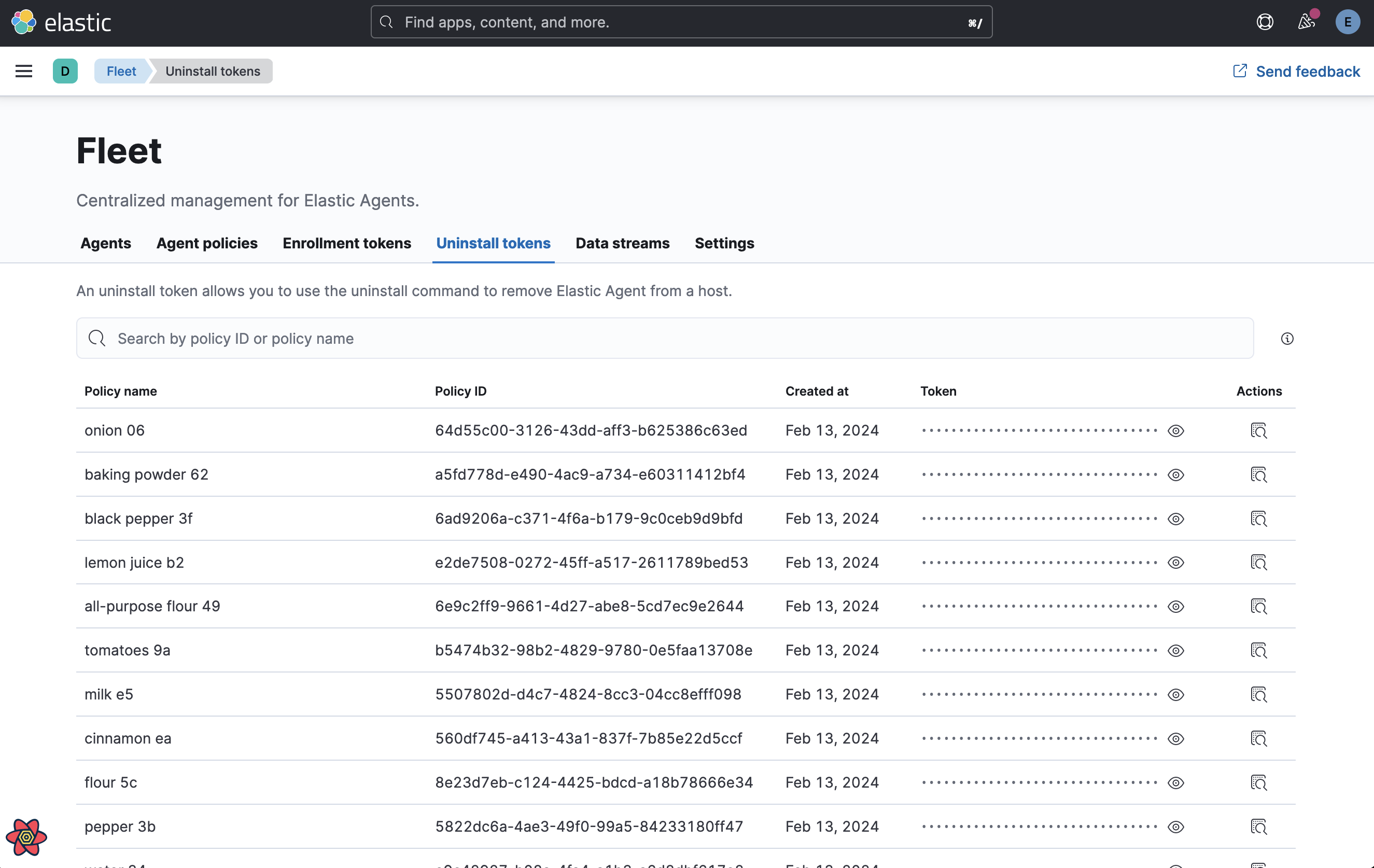Select policy ID 6e9c2ff9-9661-4d27-abe8-5cd7ec9e2644
The image size is (1374, 868).
pos(590,606)
